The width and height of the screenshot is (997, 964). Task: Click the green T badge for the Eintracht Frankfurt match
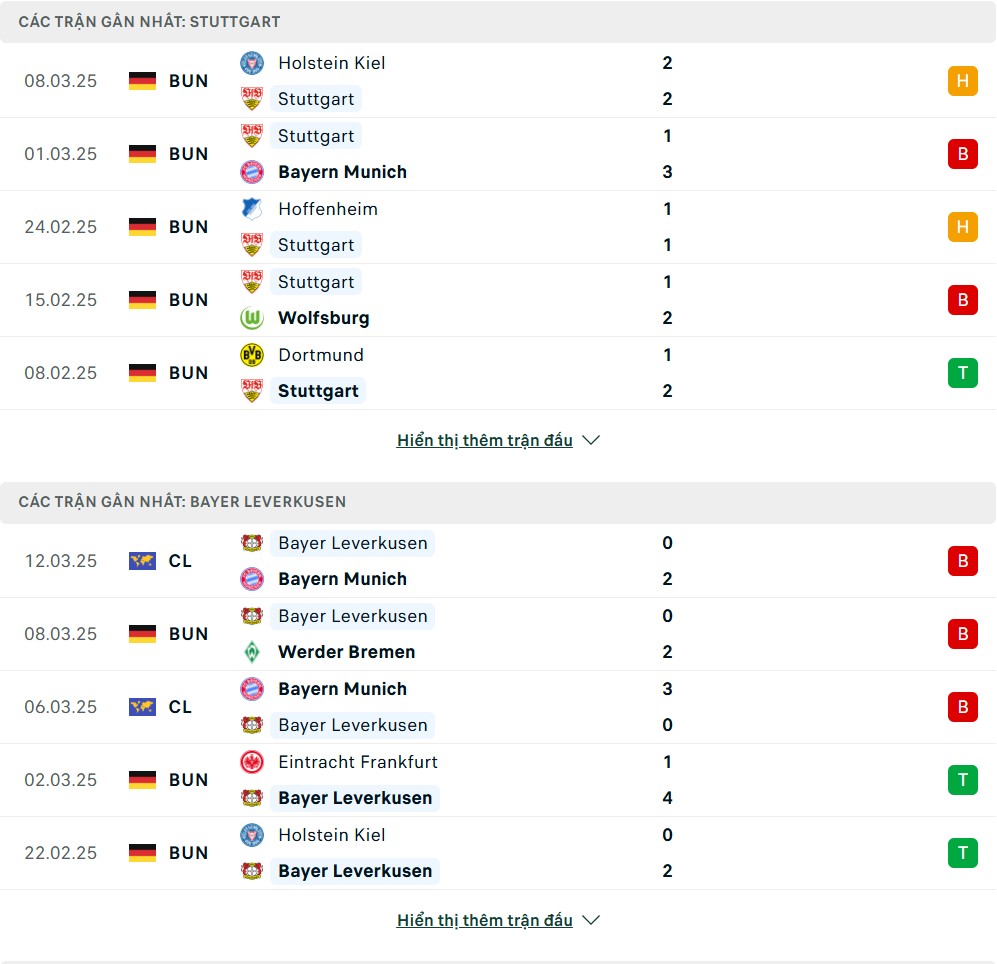click(963, 780)
